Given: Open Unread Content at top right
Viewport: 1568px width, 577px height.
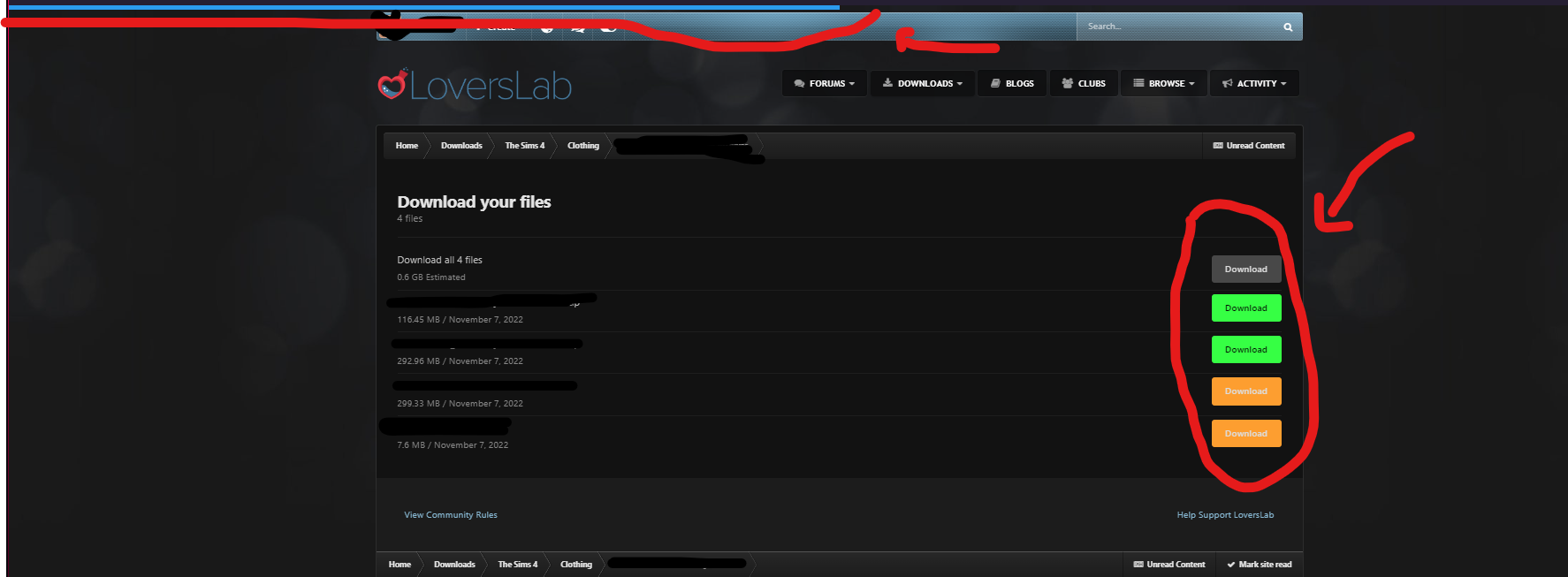Looking at the screenshot, I should [x=1248, y=146].
